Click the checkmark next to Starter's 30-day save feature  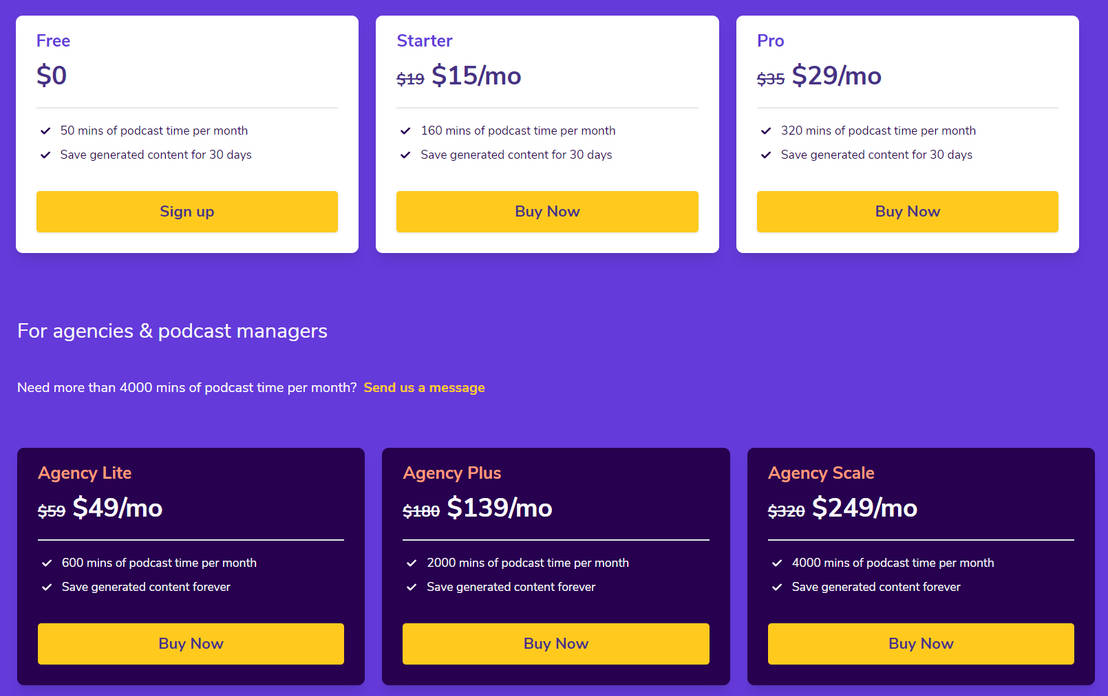[x=405, y=155]
